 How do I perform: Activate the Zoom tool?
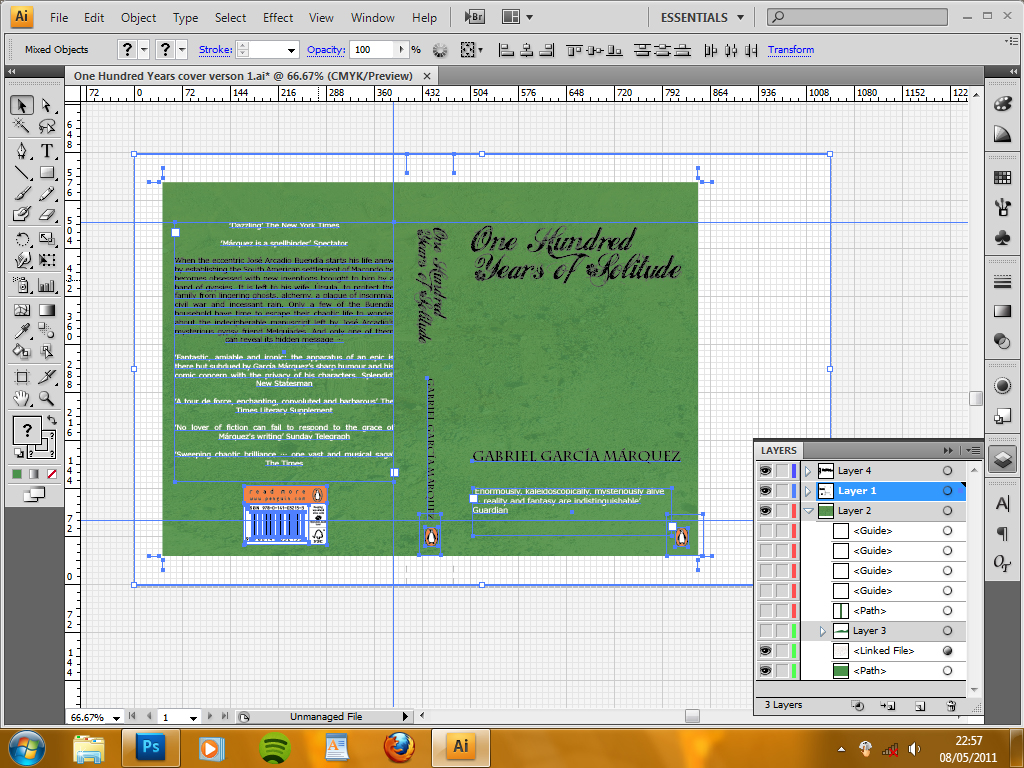47,398
